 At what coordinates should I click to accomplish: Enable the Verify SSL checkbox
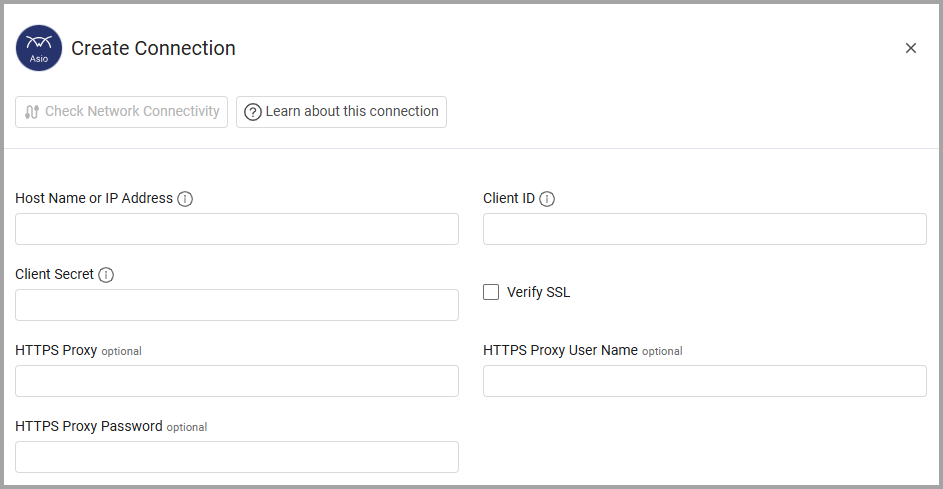(491, 292)
